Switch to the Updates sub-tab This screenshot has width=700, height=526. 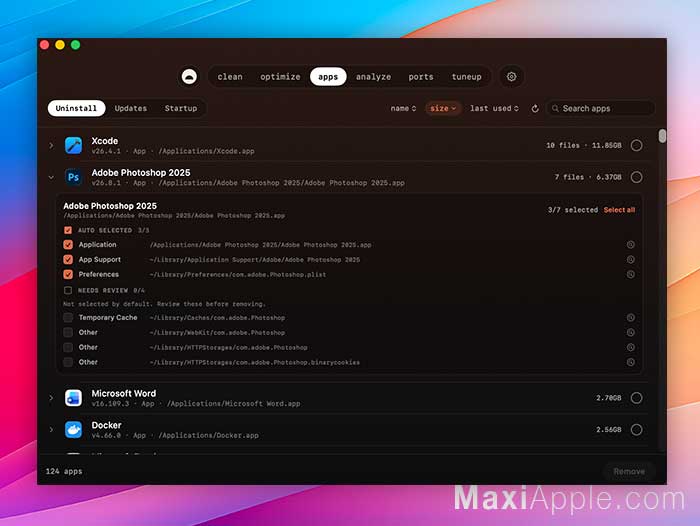point(131,109)
